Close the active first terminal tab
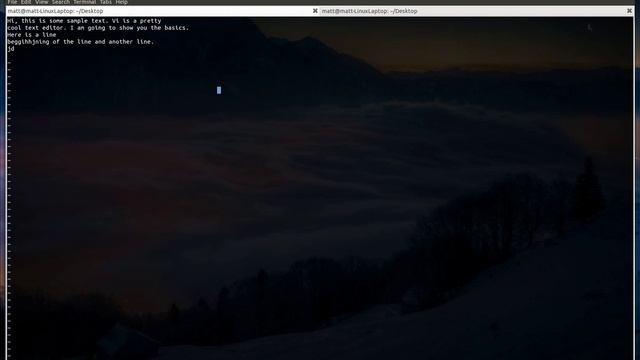Image resolution: width=640 pixels, height=360 pixels. 315,11
